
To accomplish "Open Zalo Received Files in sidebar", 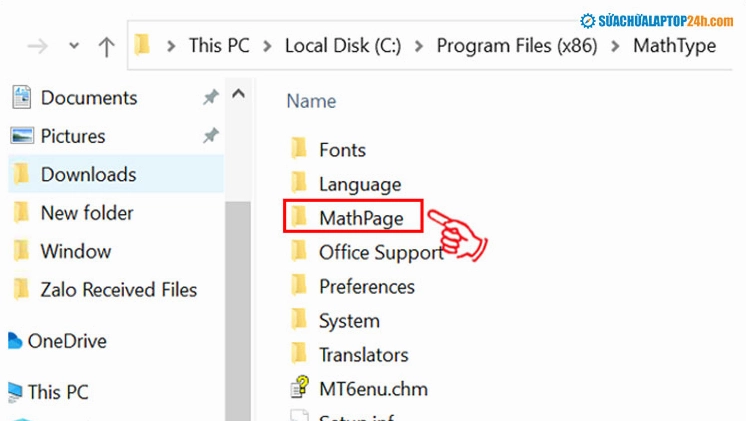I will point(118,290).
